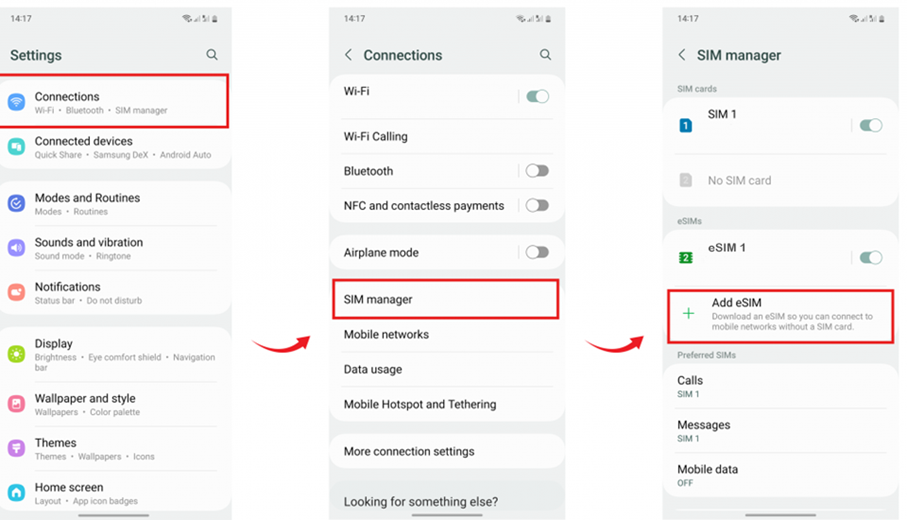The height and width of the screenshot is (520, 907).
Task: Tap the Modes and Routines icon
Action: click(16, 204)
